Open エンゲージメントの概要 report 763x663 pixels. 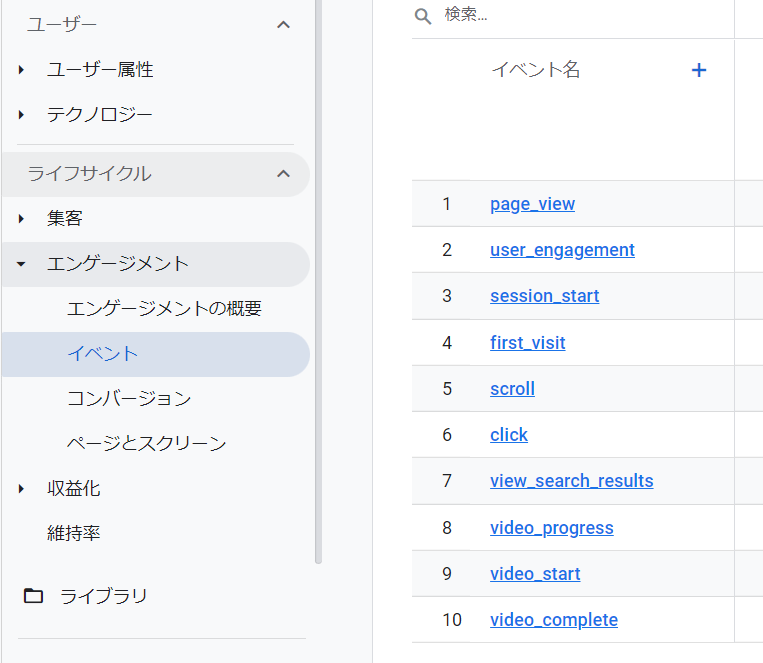coord(164,308)
